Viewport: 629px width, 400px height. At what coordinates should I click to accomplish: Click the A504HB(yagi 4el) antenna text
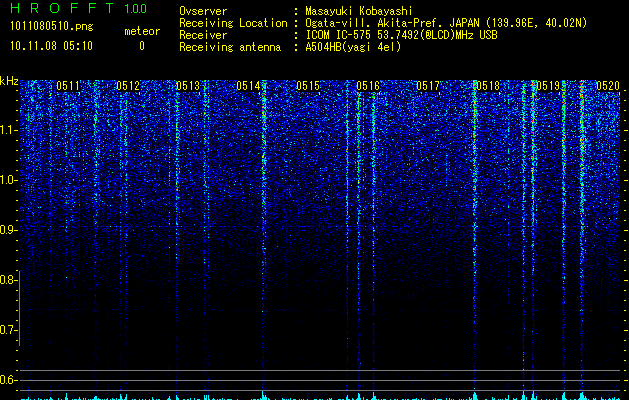tap(353, 47)
